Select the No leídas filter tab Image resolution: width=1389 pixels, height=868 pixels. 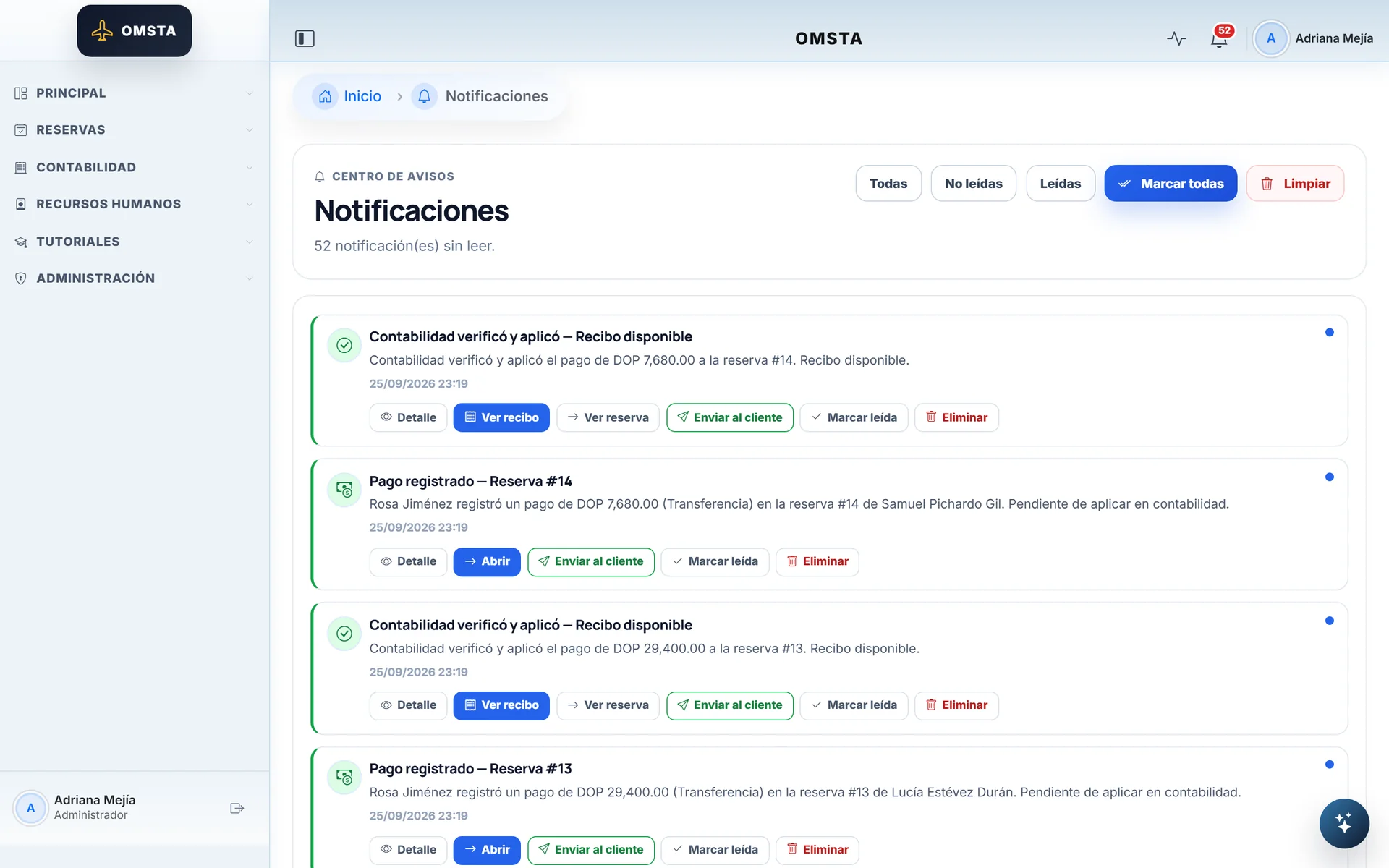(x=973, y=184)
